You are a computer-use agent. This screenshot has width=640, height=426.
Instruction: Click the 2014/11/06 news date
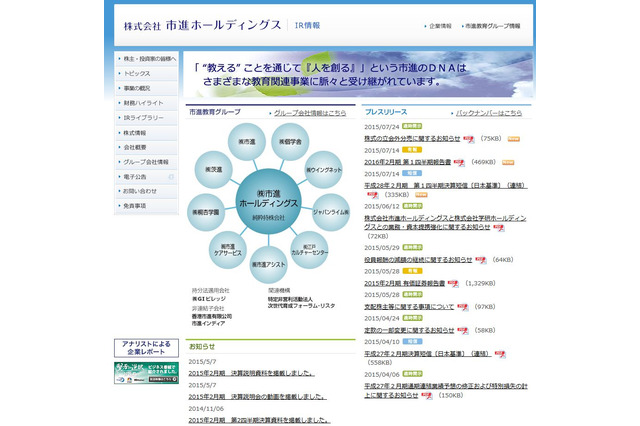point(206,408)
